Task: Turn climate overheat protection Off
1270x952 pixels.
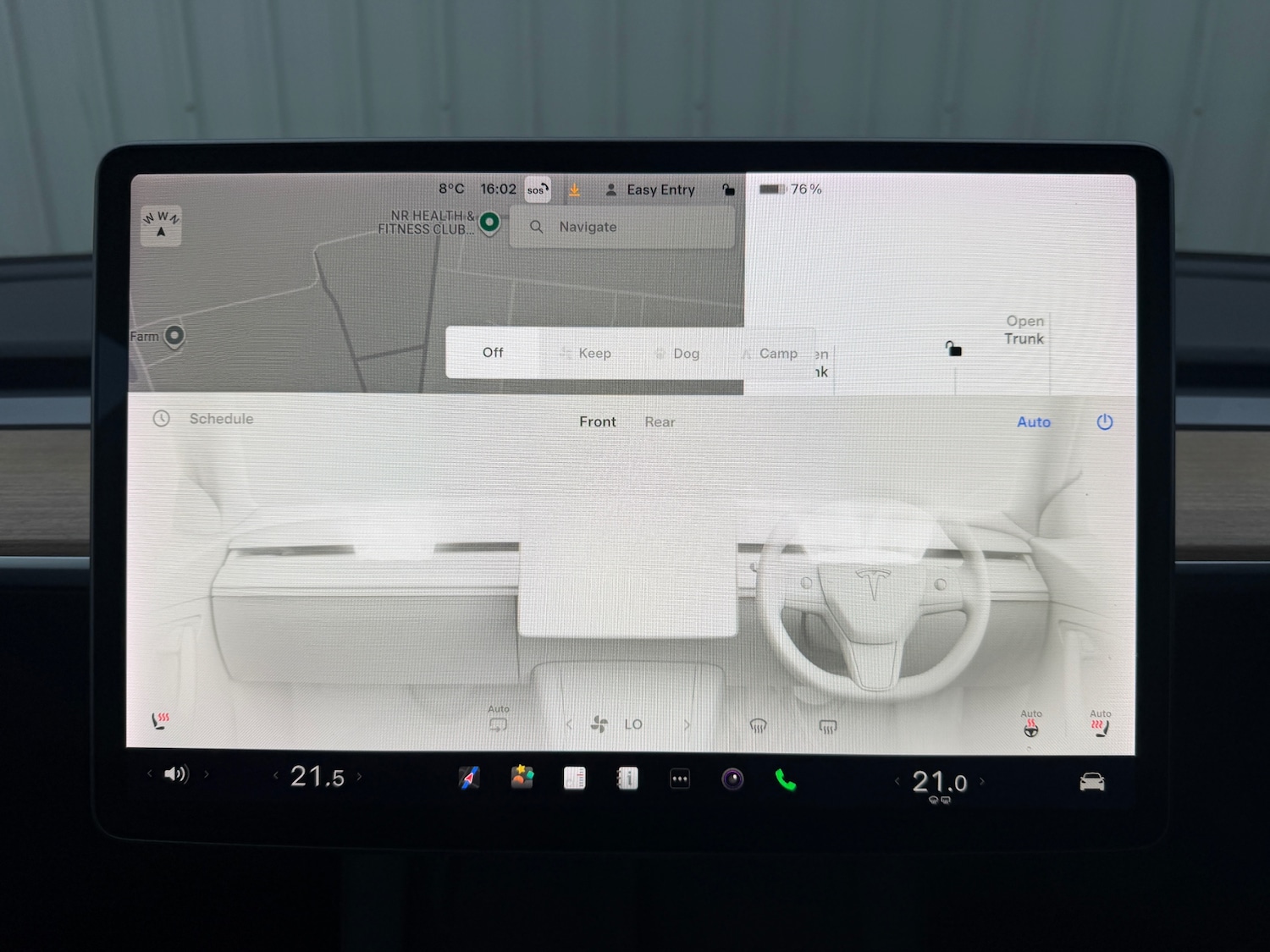Action: [x=492, y=353]
